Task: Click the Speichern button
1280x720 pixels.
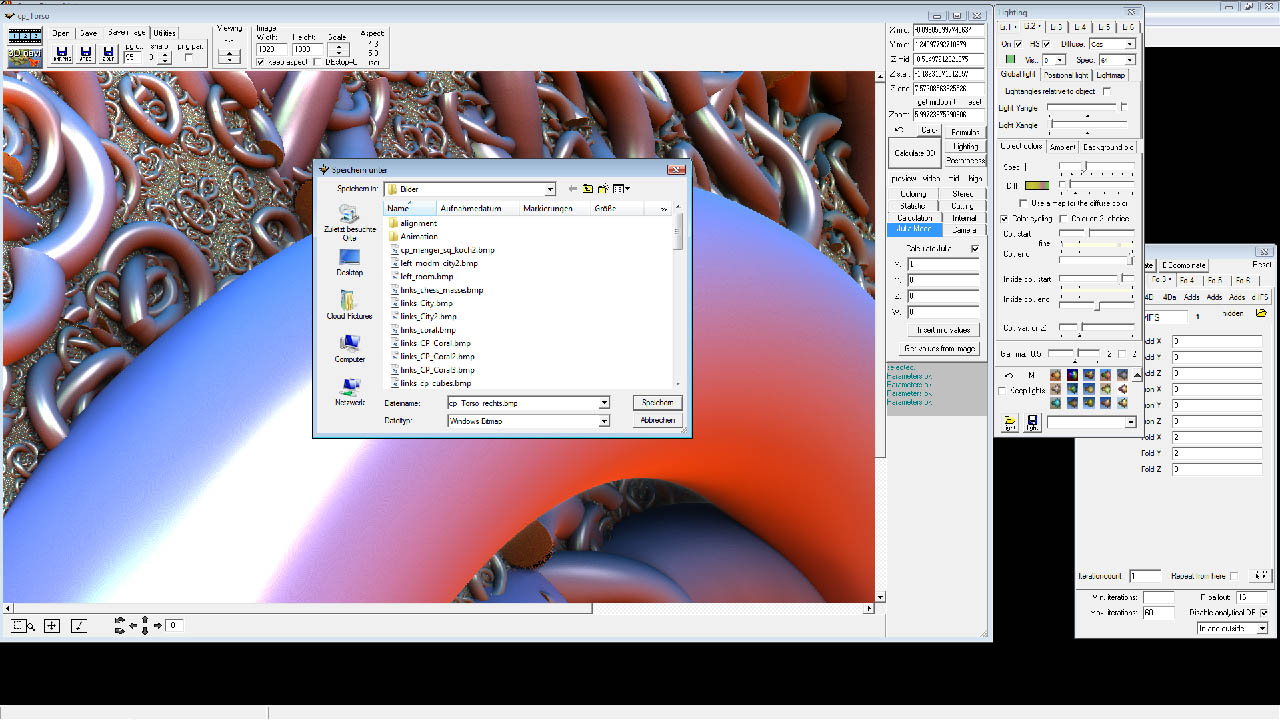Action: [657, 402]
